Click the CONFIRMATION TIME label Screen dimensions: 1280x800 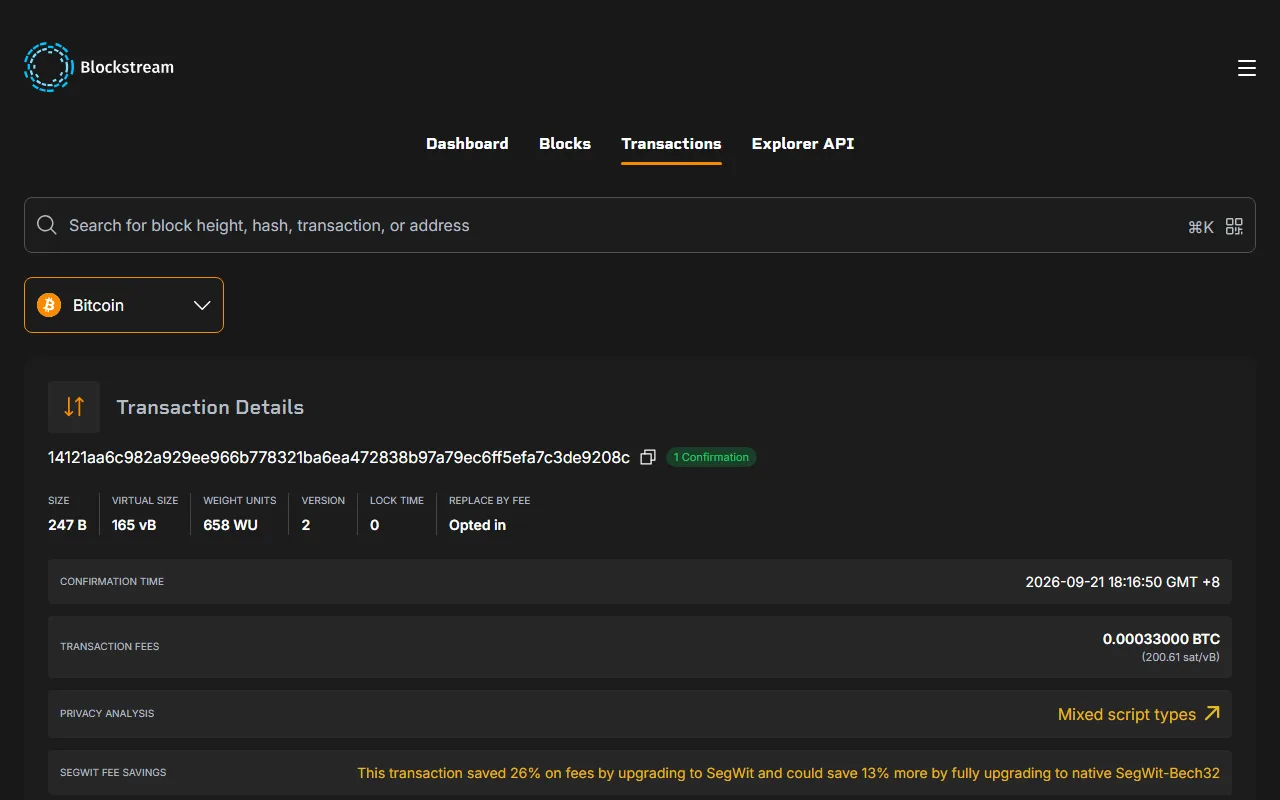(112, 581)
